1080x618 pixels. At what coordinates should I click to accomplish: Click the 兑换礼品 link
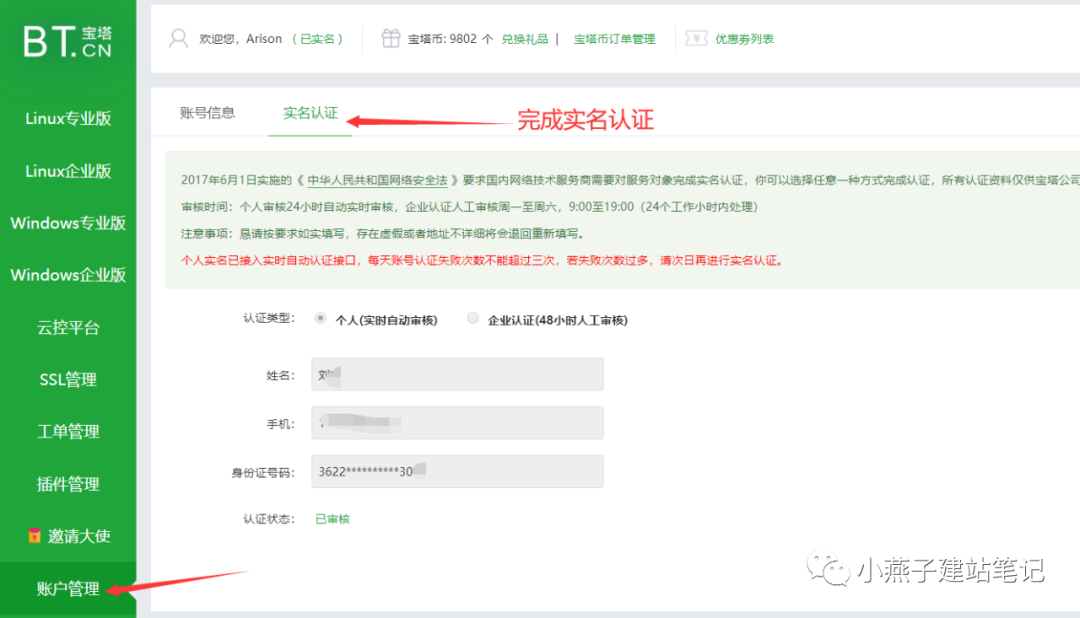click(524, 38)
